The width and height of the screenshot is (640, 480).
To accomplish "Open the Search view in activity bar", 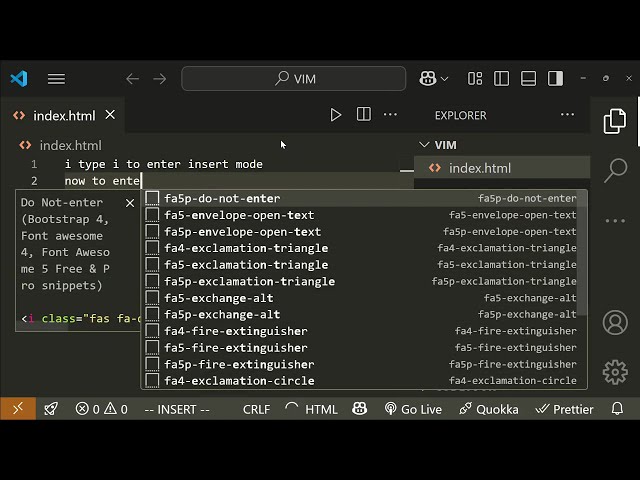I will click(x=615, y=170).
